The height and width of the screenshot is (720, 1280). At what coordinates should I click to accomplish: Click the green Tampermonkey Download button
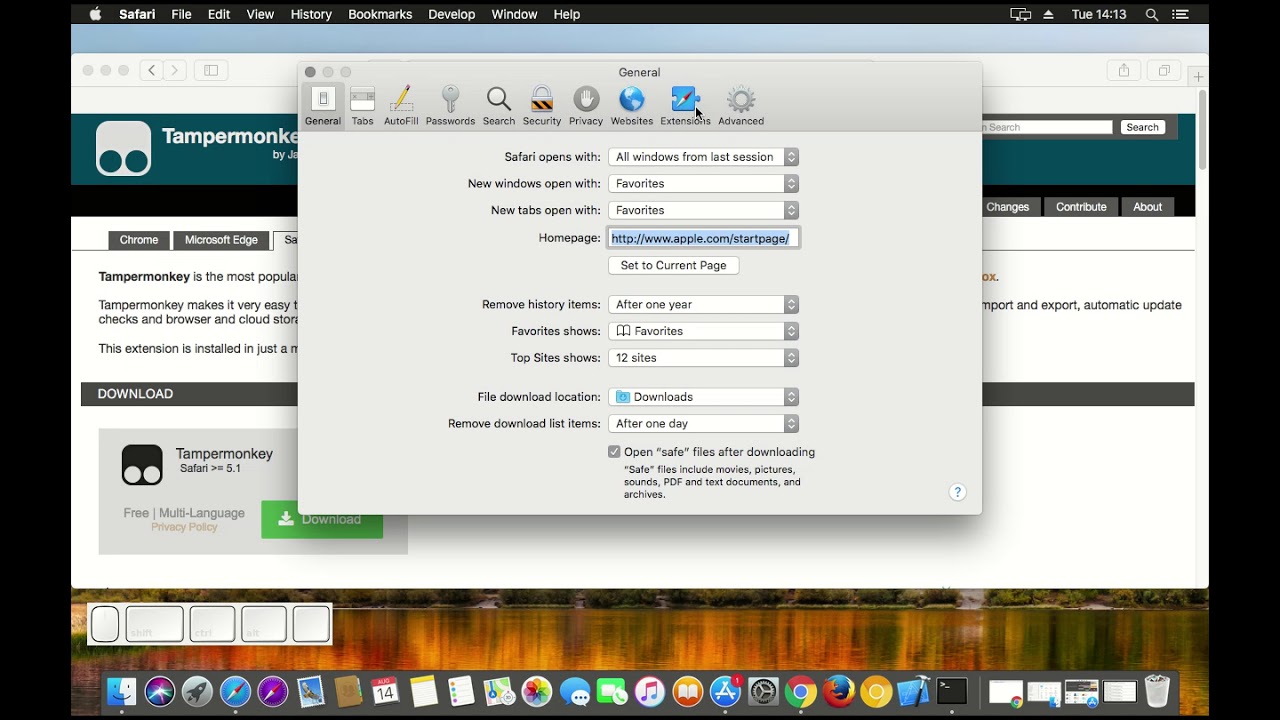pos(322,519)
